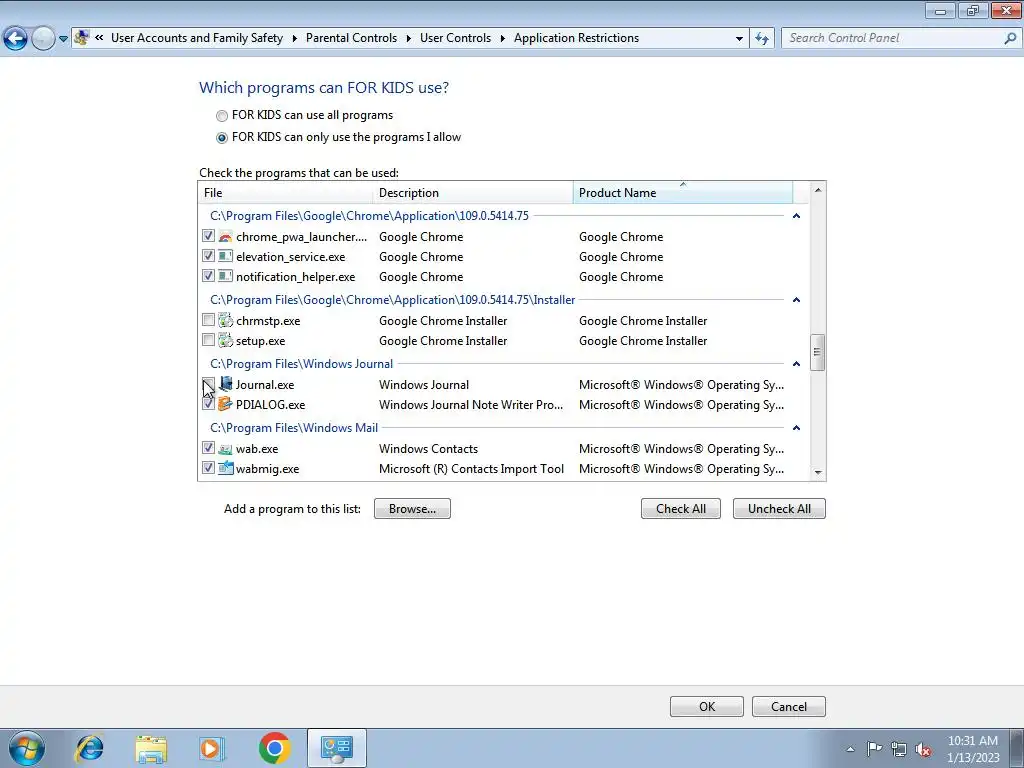
Task: Sort by the File column header
Action: click(285, 193)
